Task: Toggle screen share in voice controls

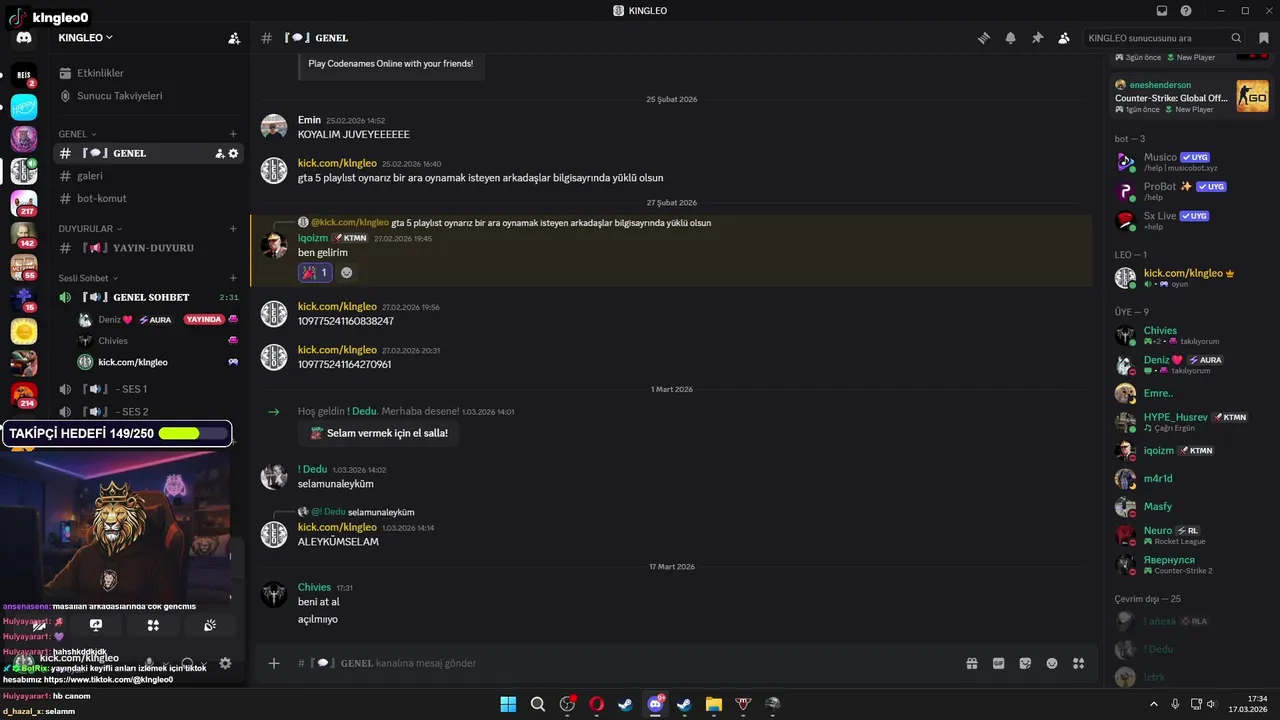Action: click(x=96, y=625)
